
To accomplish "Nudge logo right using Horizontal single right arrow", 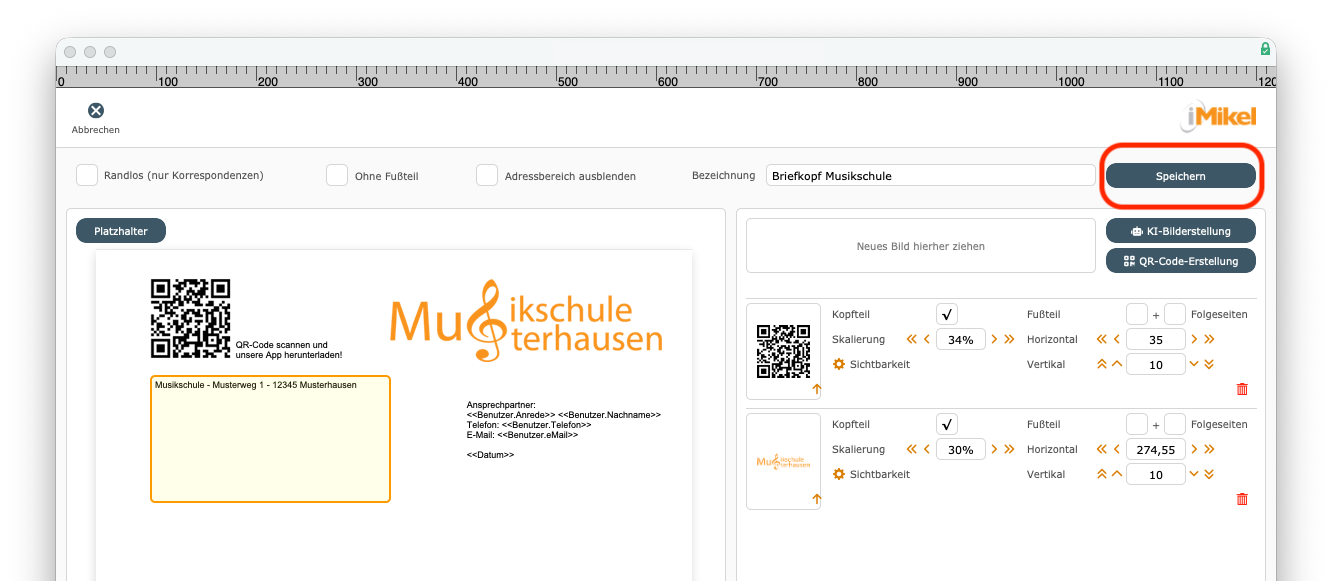I will pos(1194,449).
